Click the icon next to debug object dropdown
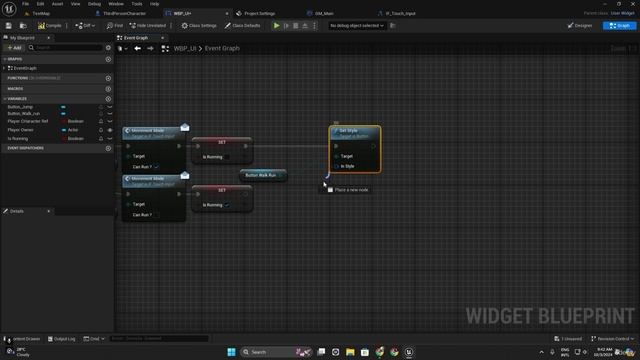This screenshot has height=360, width=640. pos(393,25)
